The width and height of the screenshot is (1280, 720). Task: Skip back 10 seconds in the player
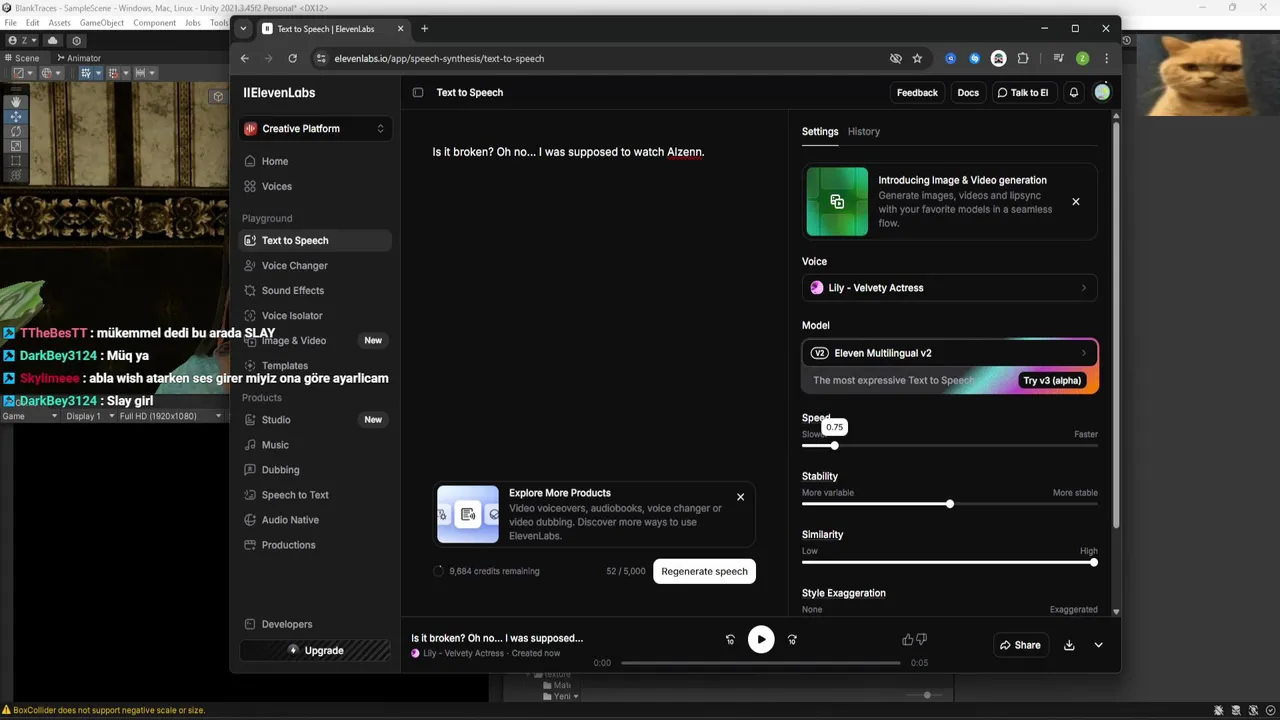coord(730,639)
